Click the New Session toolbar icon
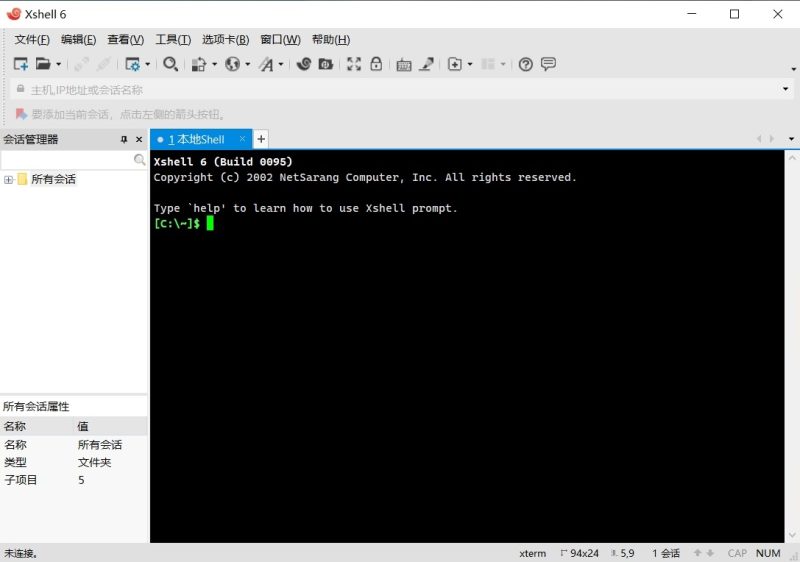The width and height of the screenshot is (800, 562). pos(20,64)
